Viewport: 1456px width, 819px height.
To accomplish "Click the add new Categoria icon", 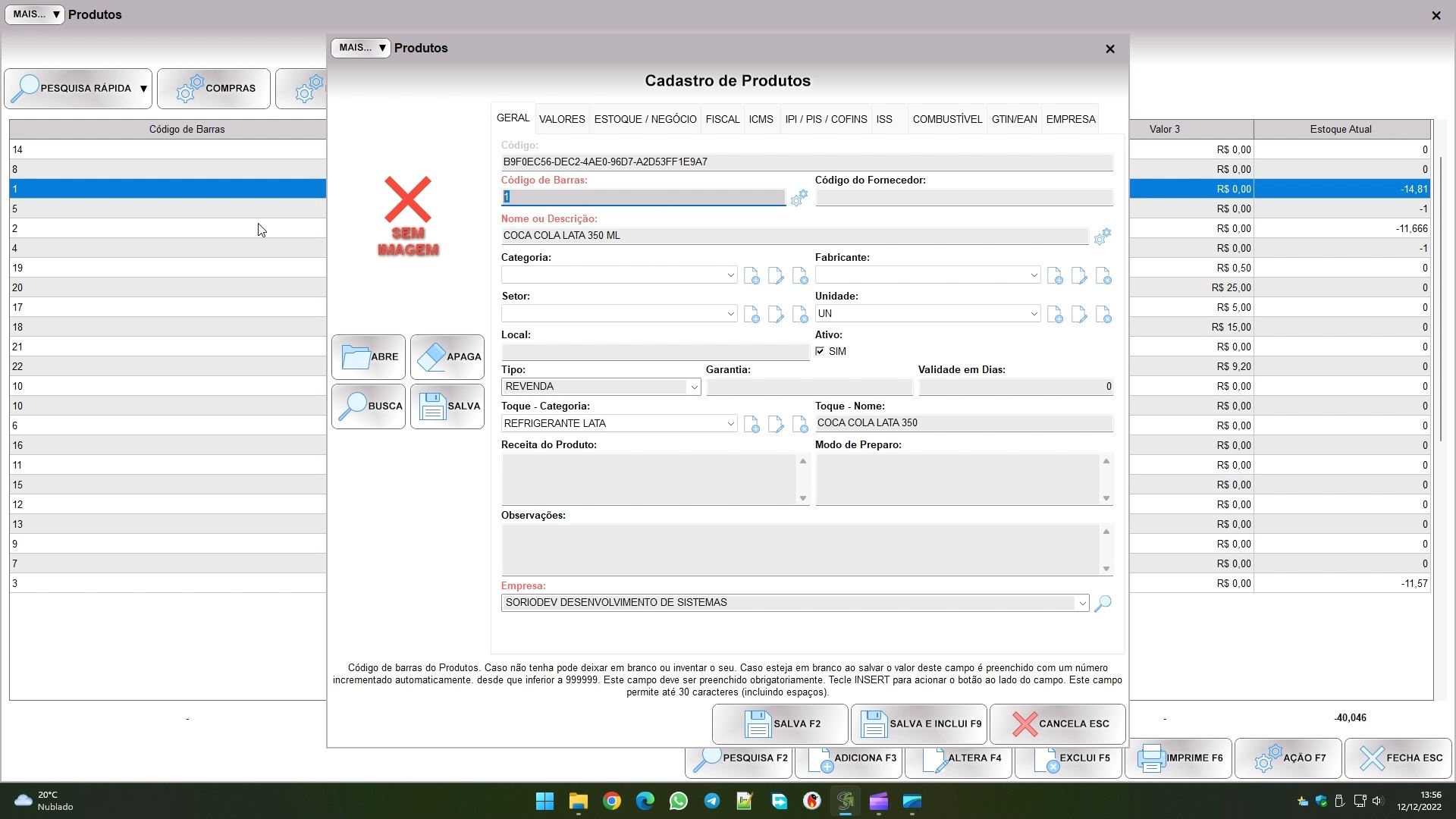I will pos(752,276).
